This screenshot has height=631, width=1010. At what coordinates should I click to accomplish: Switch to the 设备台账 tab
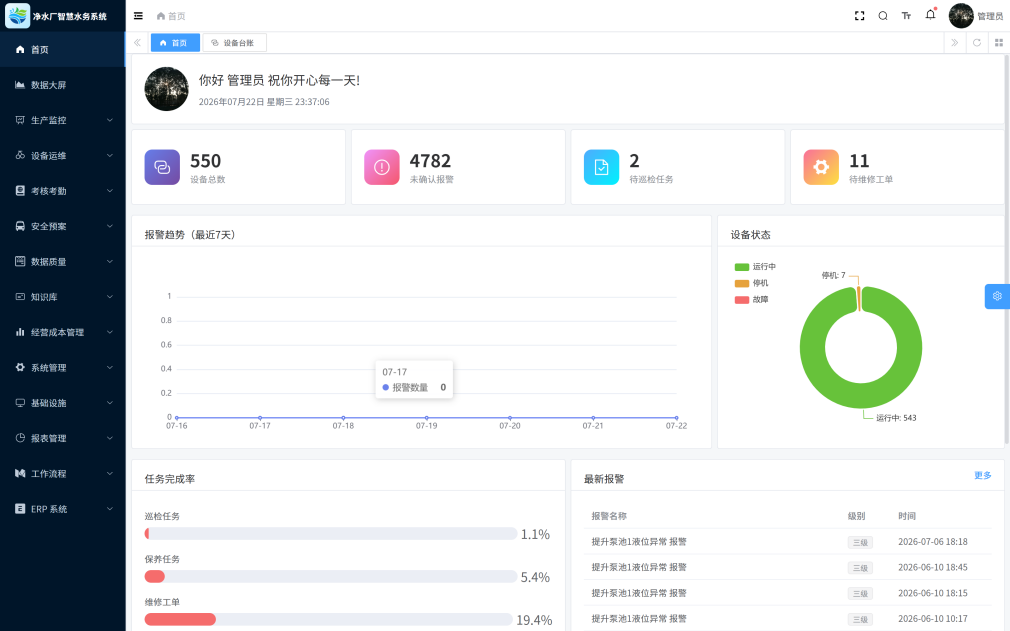tap(234, 42)
